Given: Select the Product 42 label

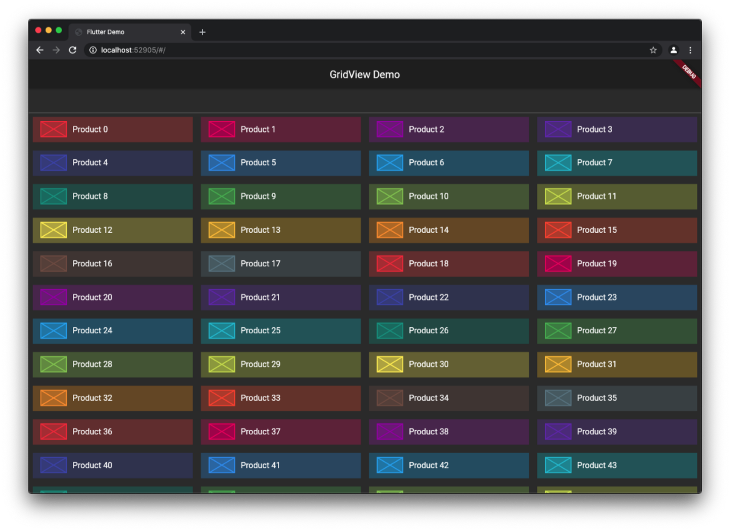Looking at the screenshot, I should coord(429,465).
